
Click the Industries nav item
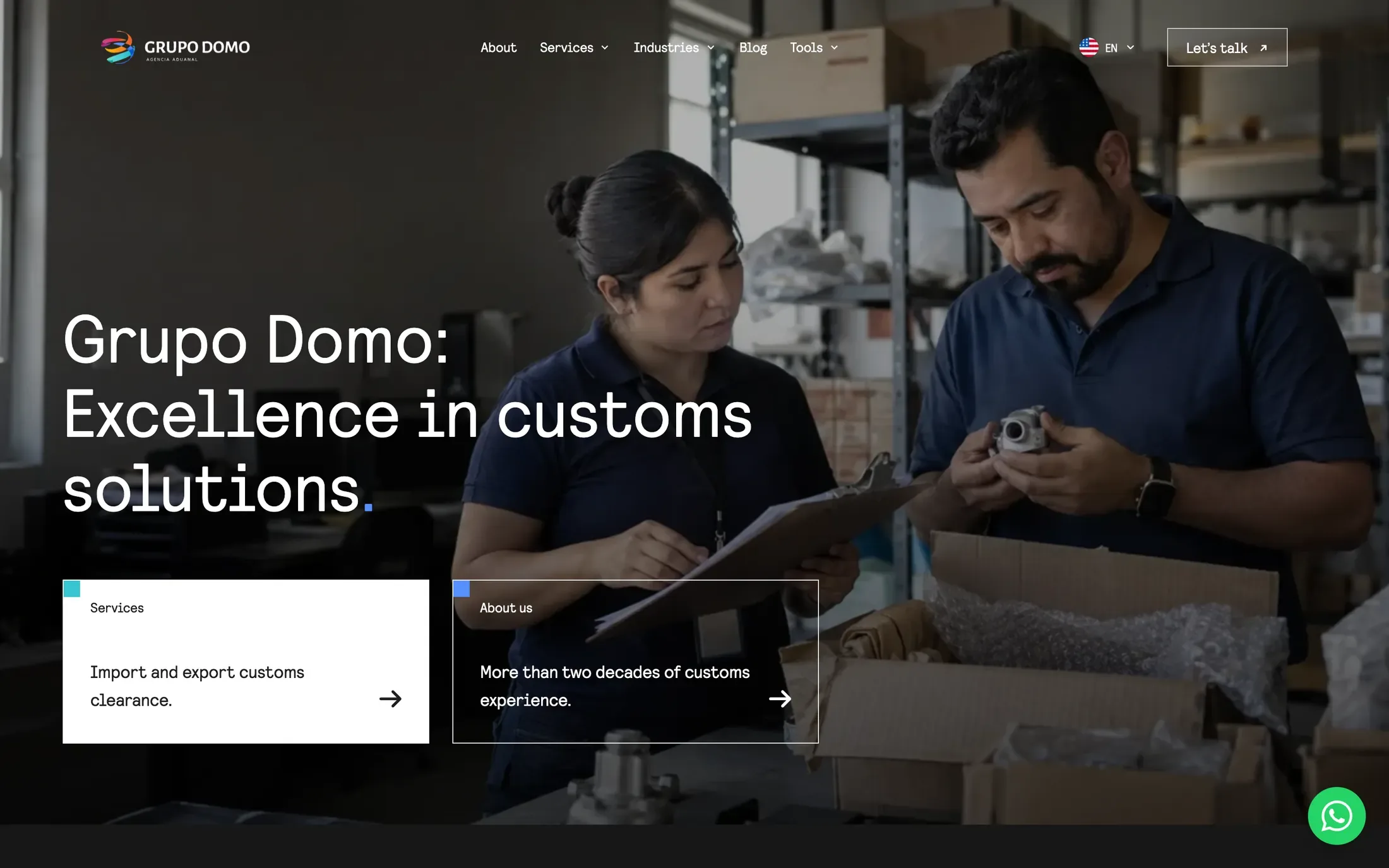[x=666, y=47]
